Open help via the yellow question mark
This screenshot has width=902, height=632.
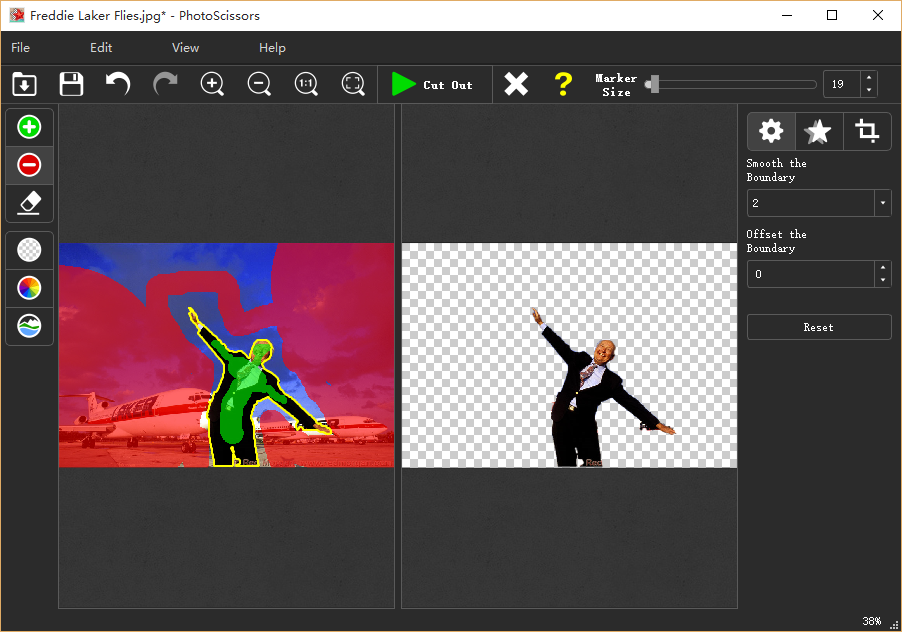point(563,84)
